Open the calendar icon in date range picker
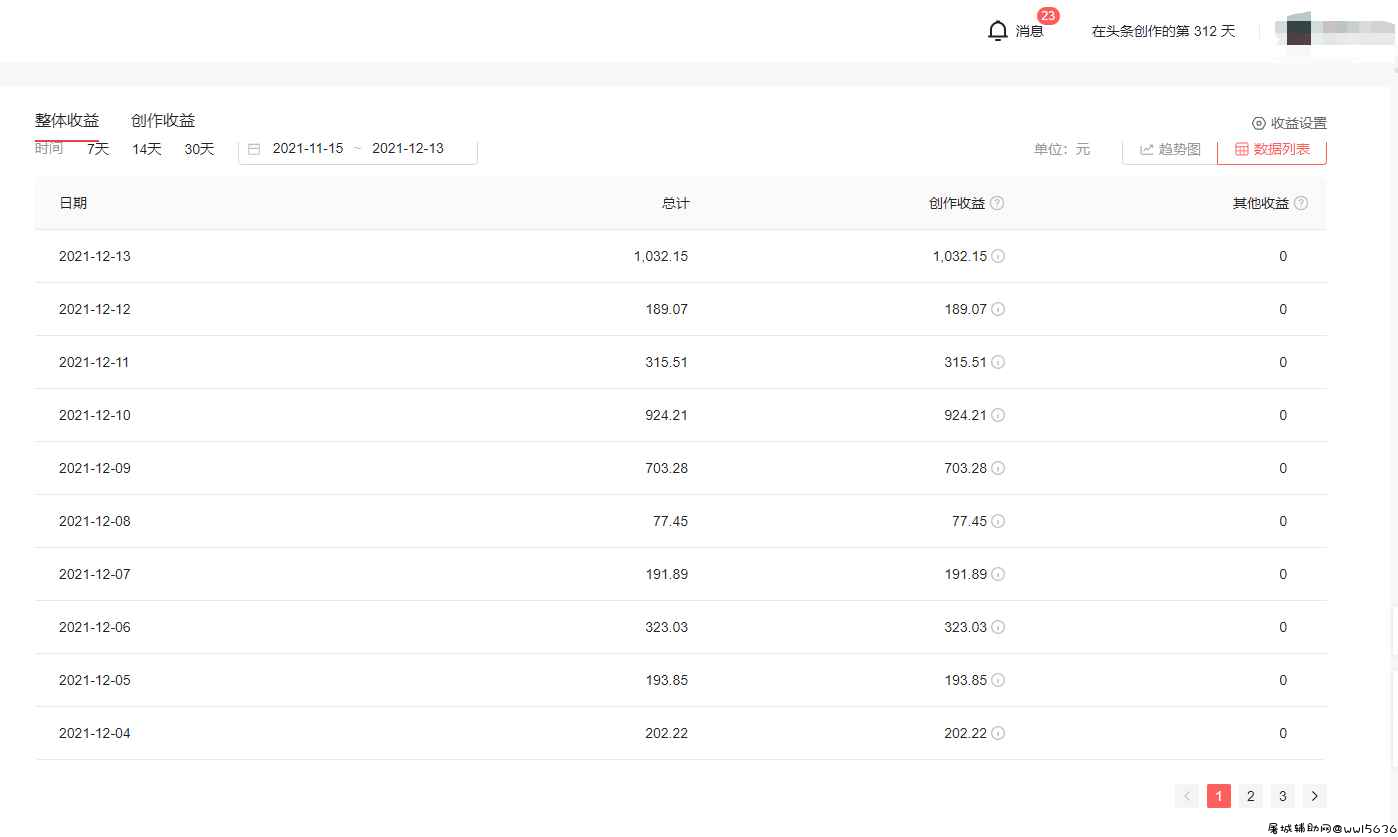1398x837 pixels. click(x=254, y=149)
